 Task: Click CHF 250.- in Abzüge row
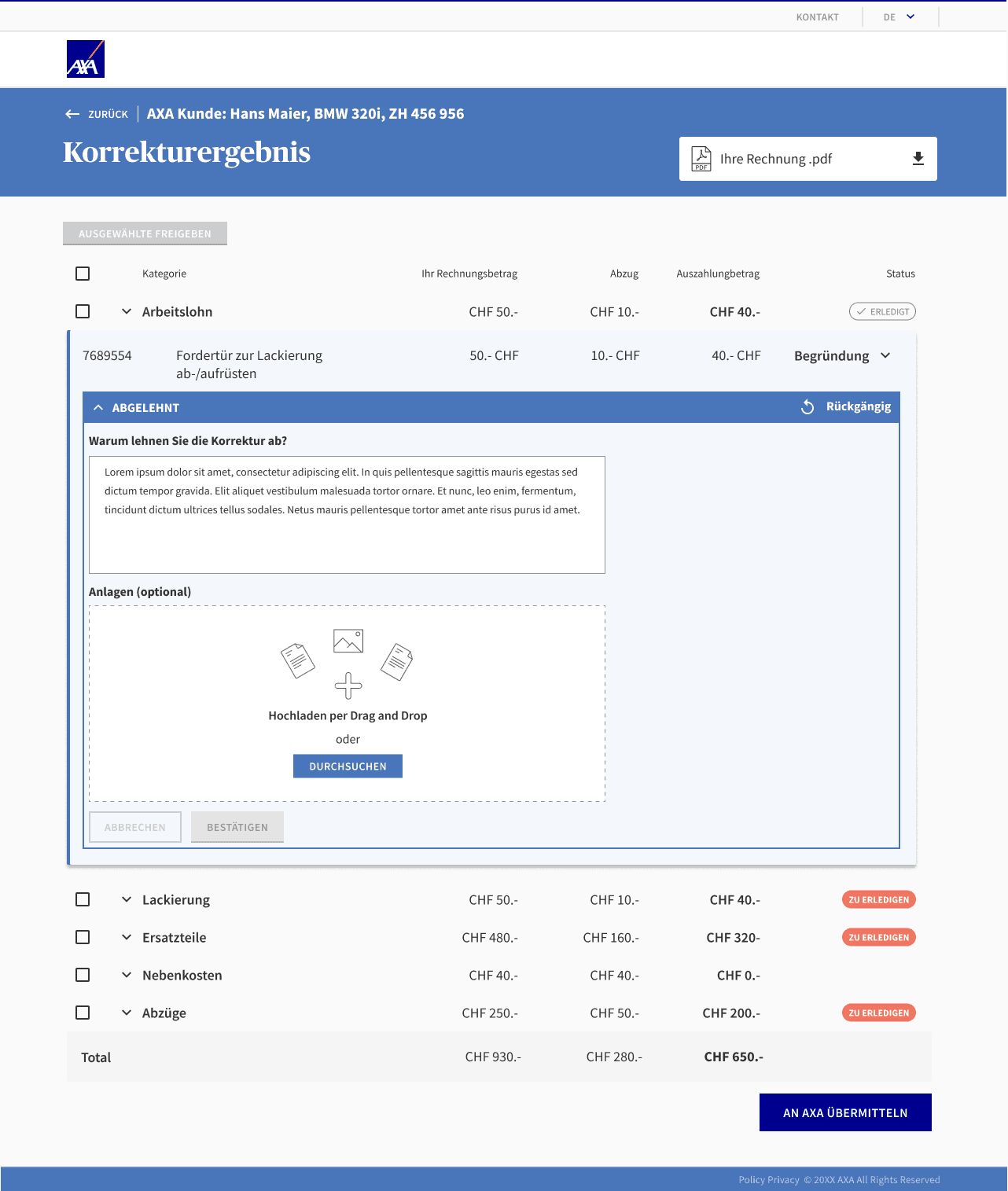[490, 1013]
